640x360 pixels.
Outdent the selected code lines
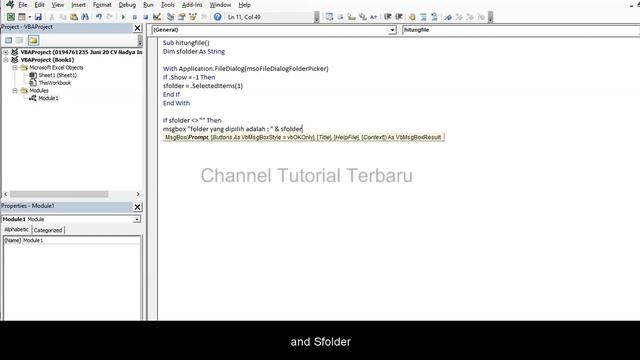pyautogui.click(x=399, y=17)
